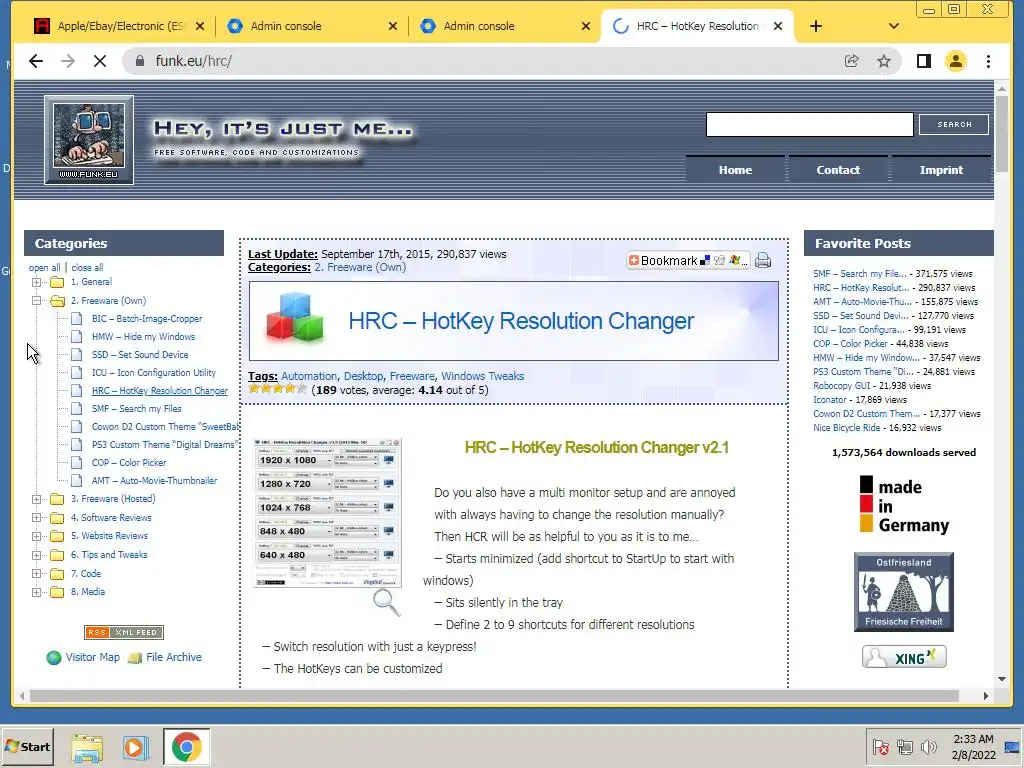Click the volume speaker tray icon
The height and width of the screenshot is (768, 1024).
[x=928, y=748]
